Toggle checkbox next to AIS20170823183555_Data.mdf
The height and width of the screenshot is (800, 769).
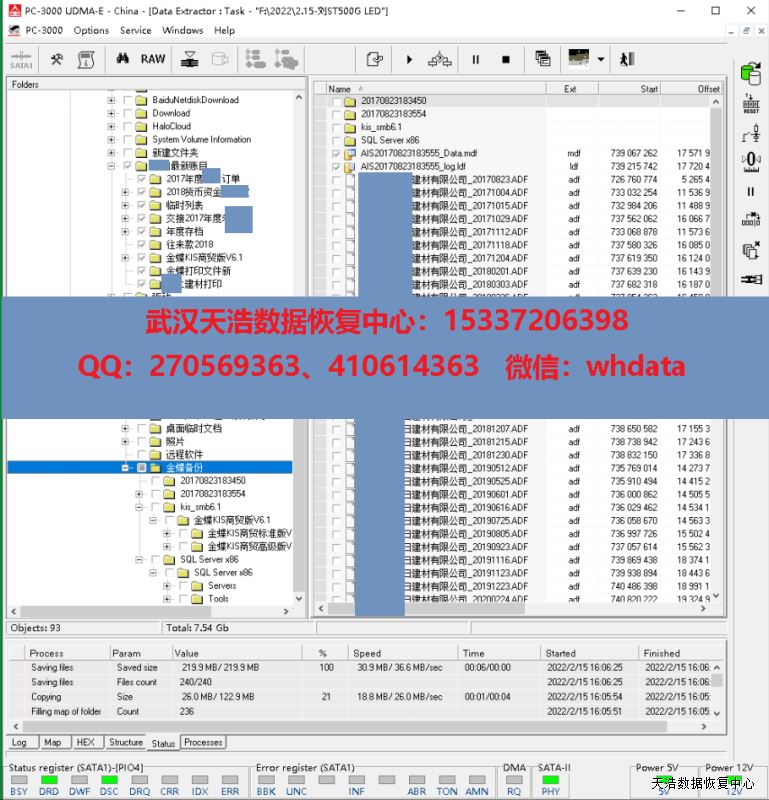[x=336, y=153]
